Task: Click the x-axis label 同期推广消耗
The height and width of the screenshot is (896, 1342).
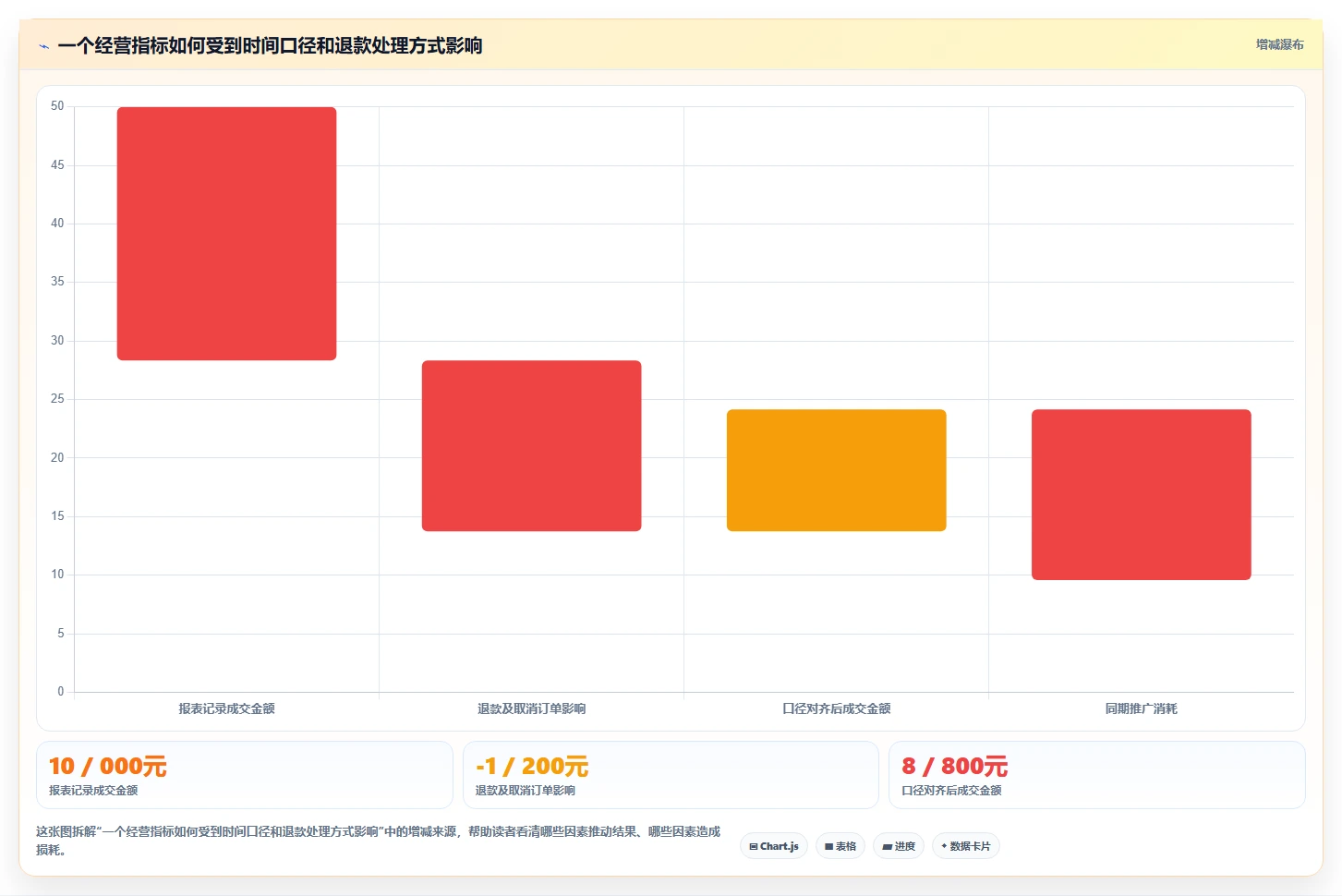Action: point(1141,708)
